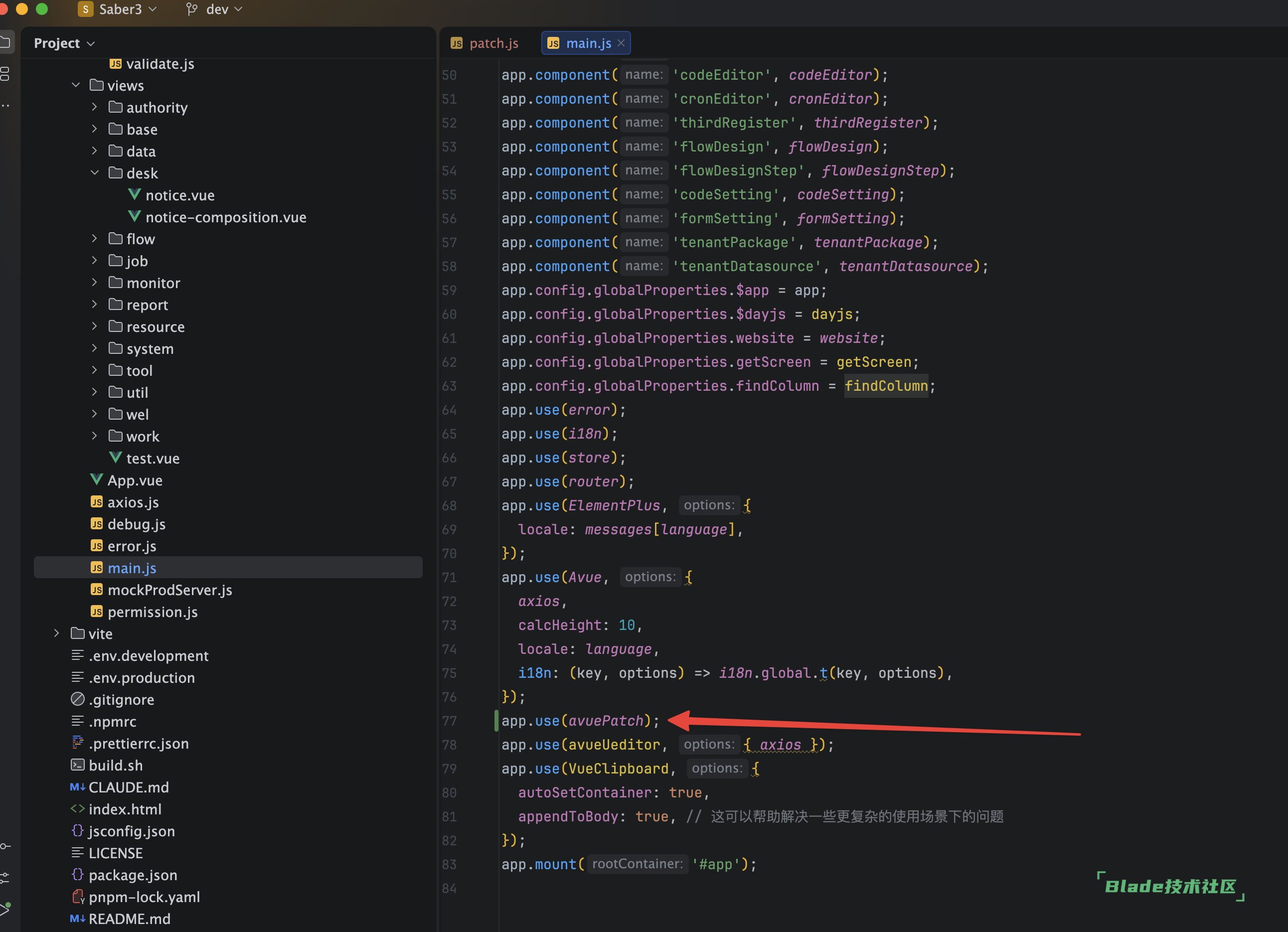
Task: Click the JS icon of permission.js
Action: (97, 612)
